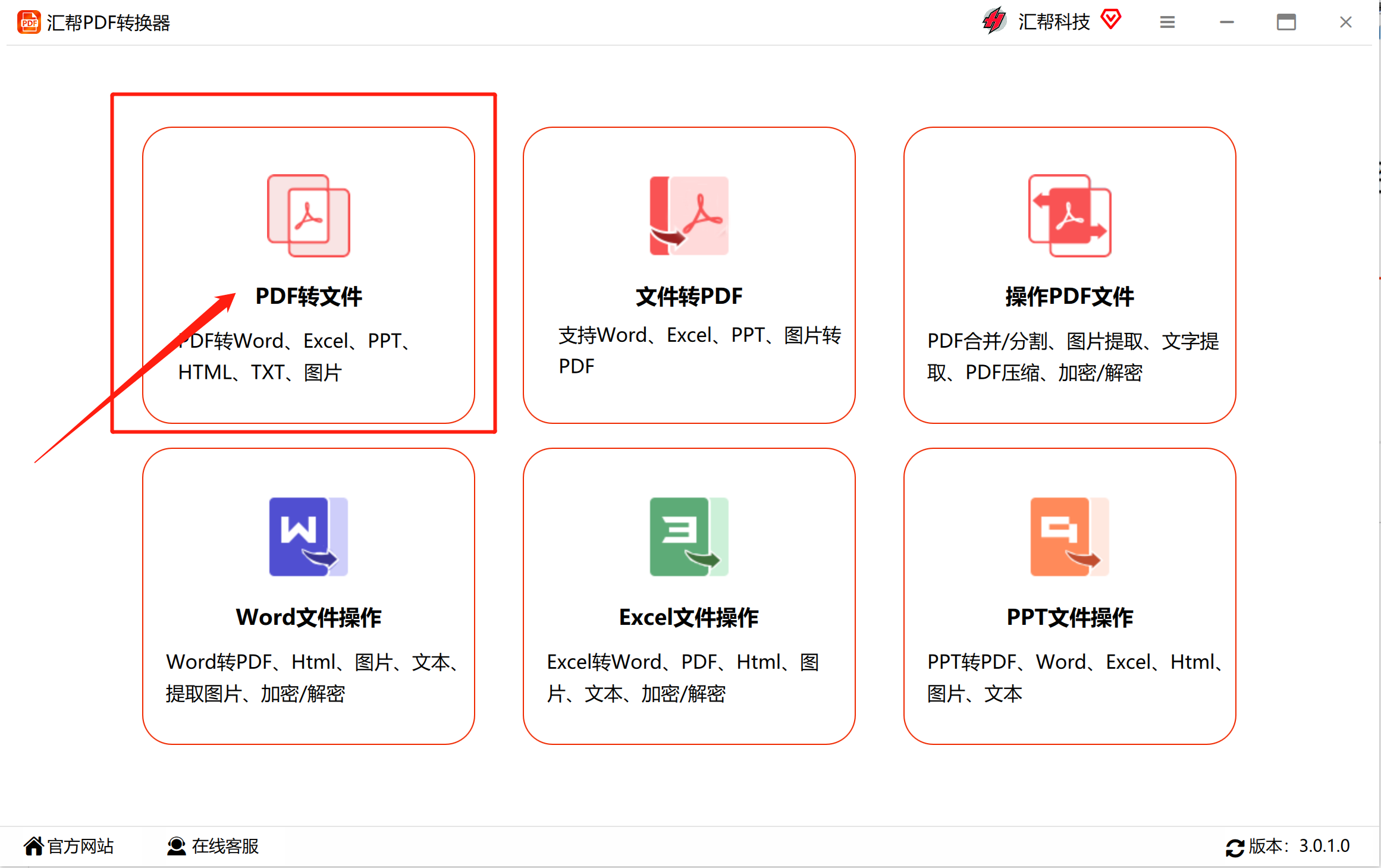Click the 汇帮科技 lightning logo icon

(994, 21)
